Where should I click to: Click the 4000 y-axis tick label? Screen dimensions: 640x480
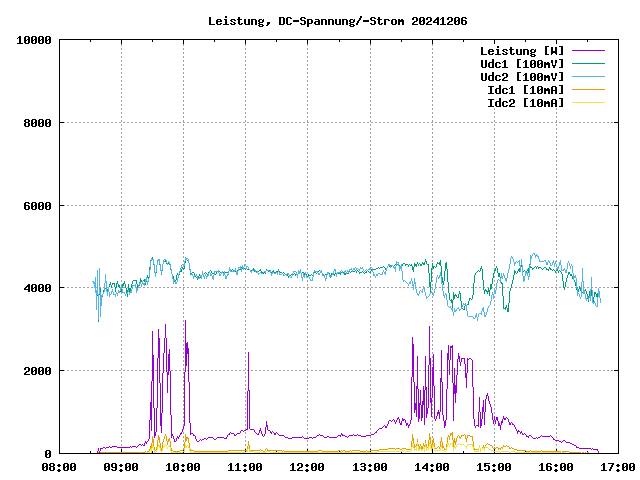point(37,288)
